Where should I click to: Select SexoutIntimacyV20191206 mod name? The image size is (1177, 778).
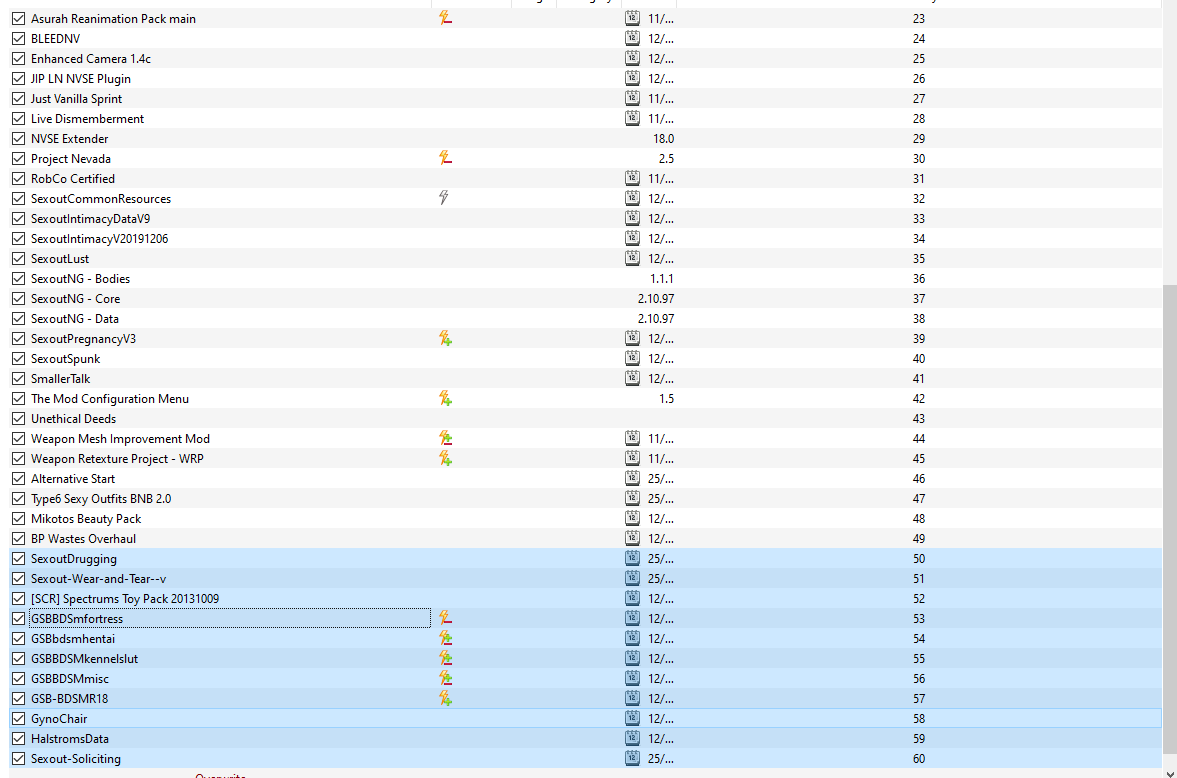99,239
